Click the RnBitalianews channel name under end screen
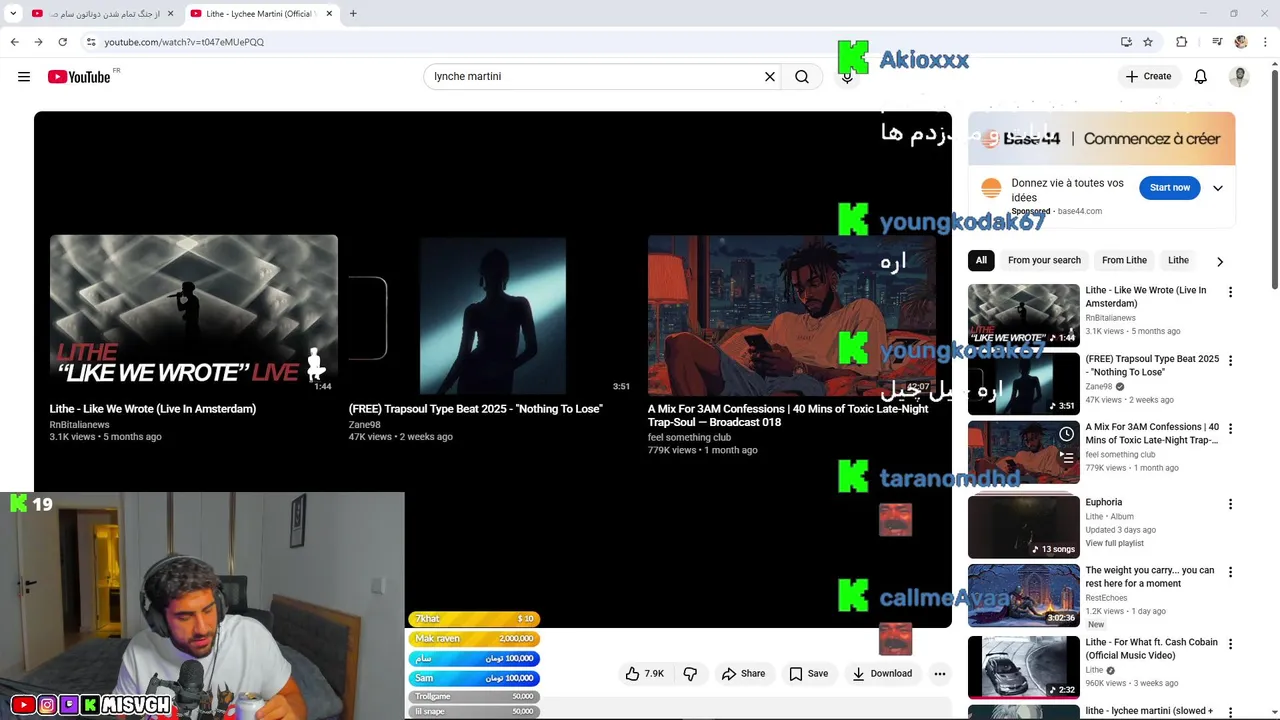Screen dimensions: 1280x720 [x=79, y=425]
